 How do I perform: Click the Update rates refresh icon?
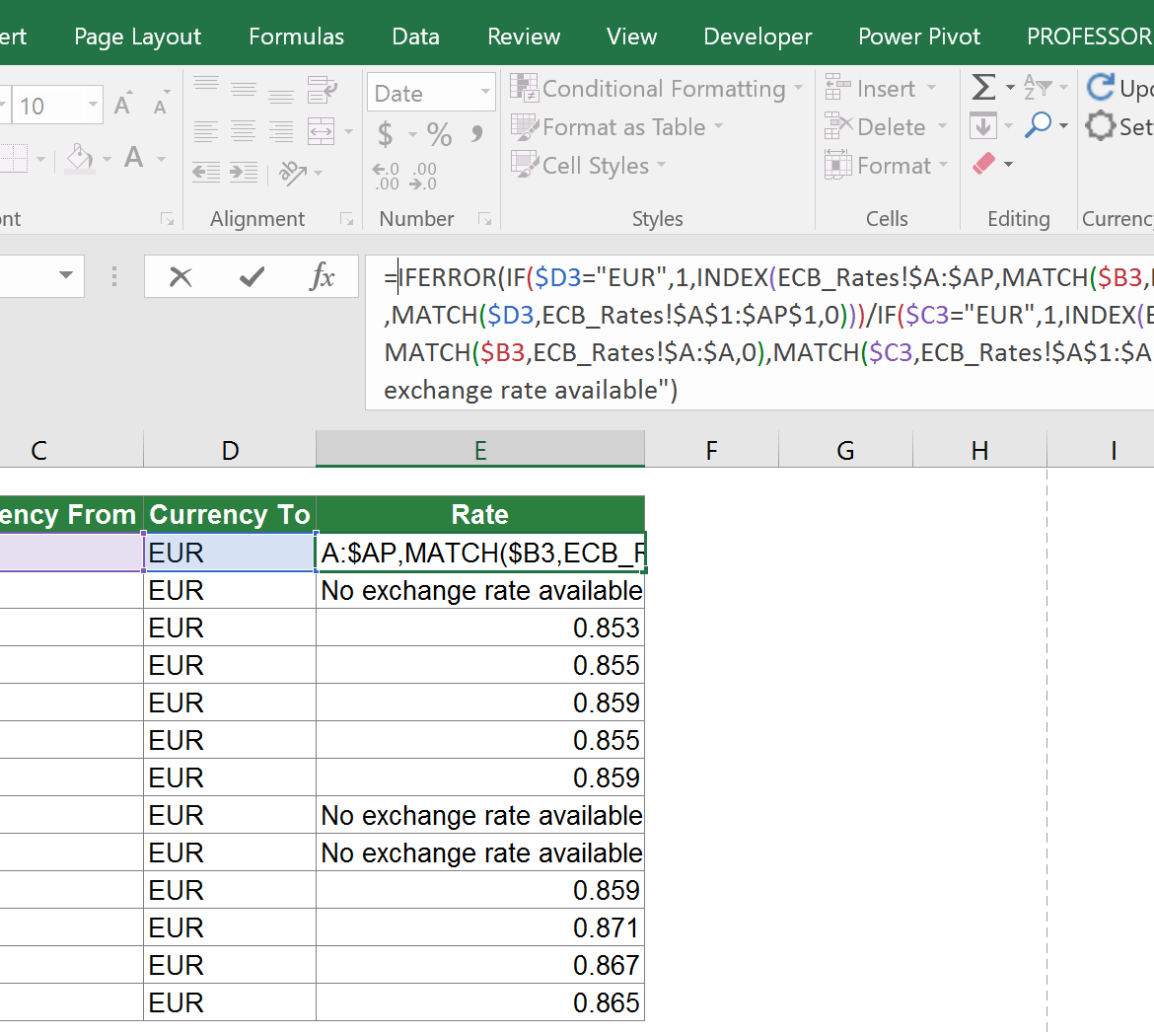[x=1100, y=87]
